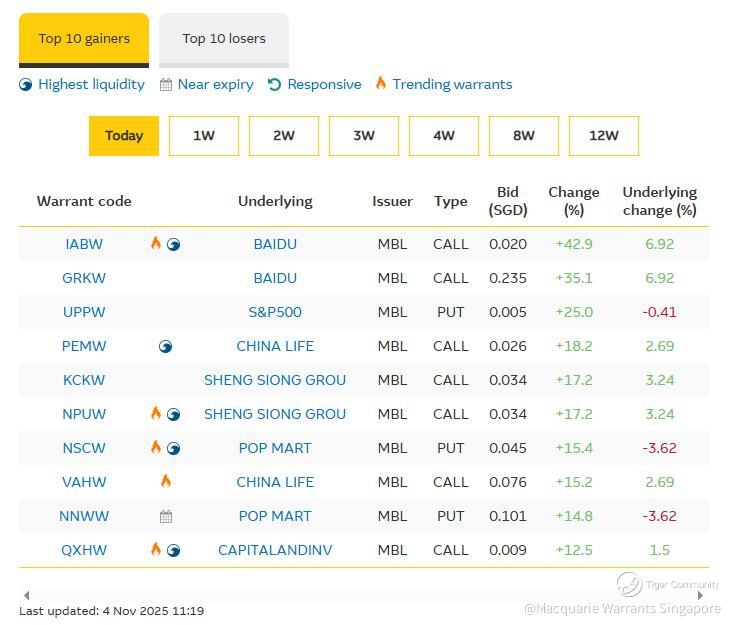Click the trending flame icon beside VAHW
Viewport: 734px width, 625px height.
point(166,481)
